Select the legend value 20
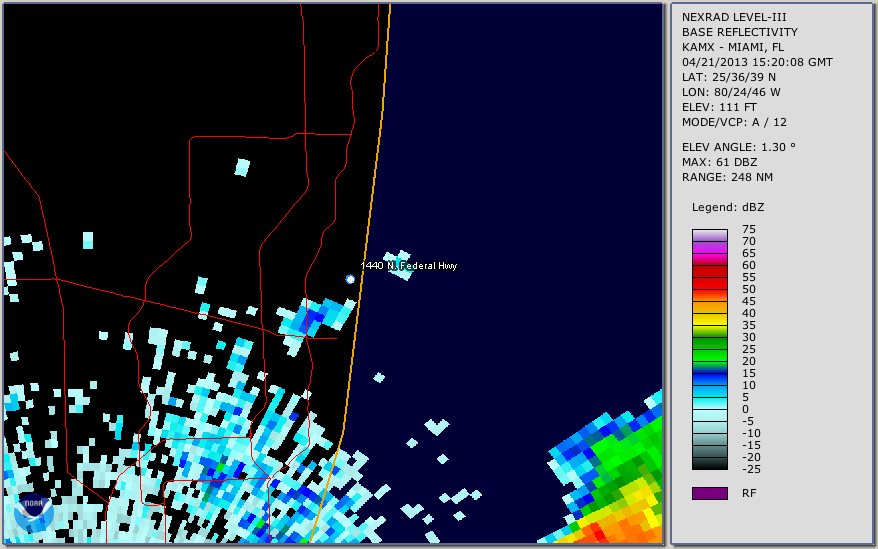The width and height of the screenshot is (878, 549). coord(749,361)
